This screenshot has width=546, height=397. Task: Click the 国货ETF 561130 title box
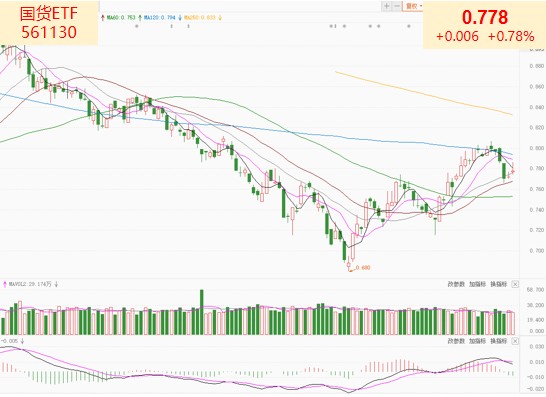point(49,23)
